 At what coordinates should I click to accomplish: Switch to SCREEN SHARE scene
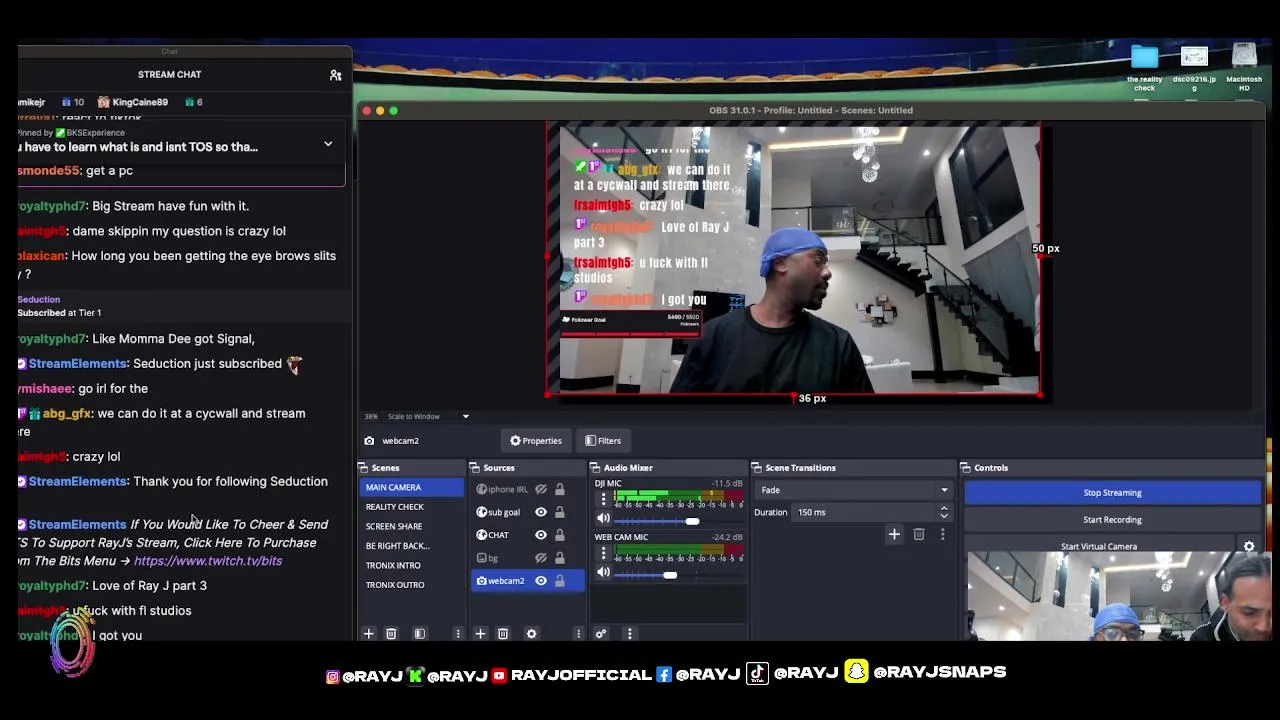412,526
